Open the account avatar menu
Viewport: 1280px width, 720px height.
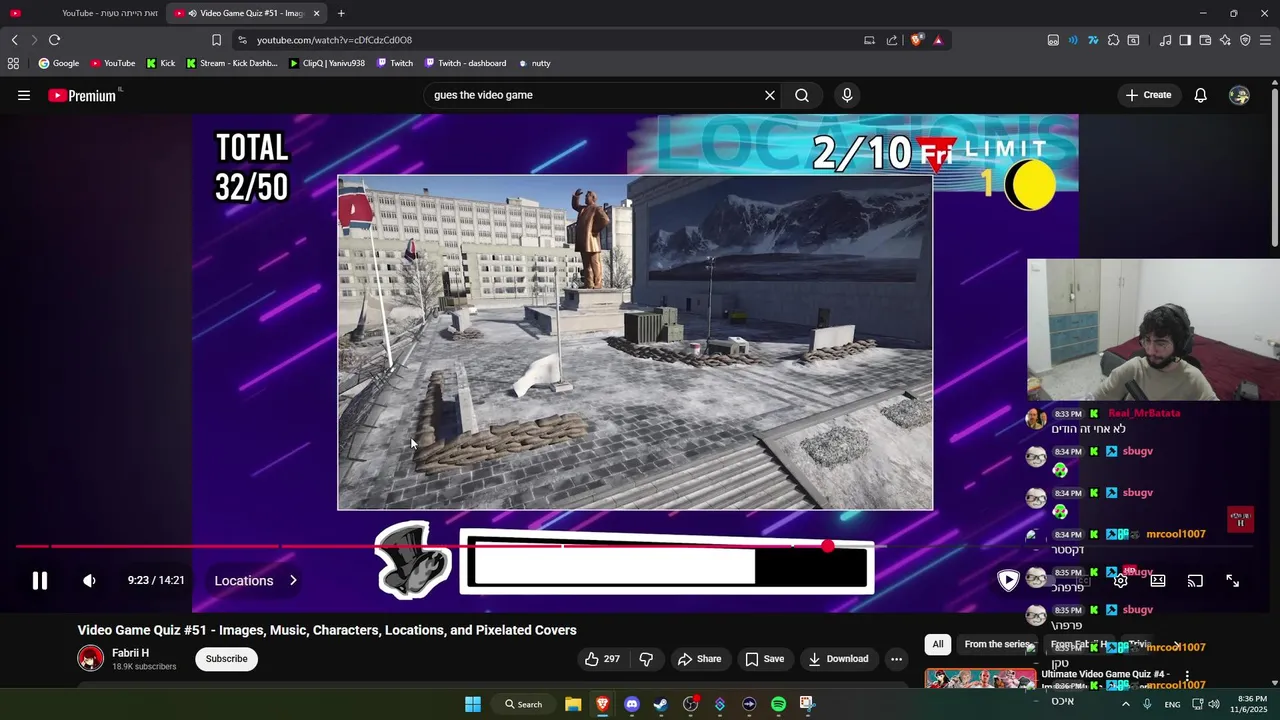(1239, 95)
